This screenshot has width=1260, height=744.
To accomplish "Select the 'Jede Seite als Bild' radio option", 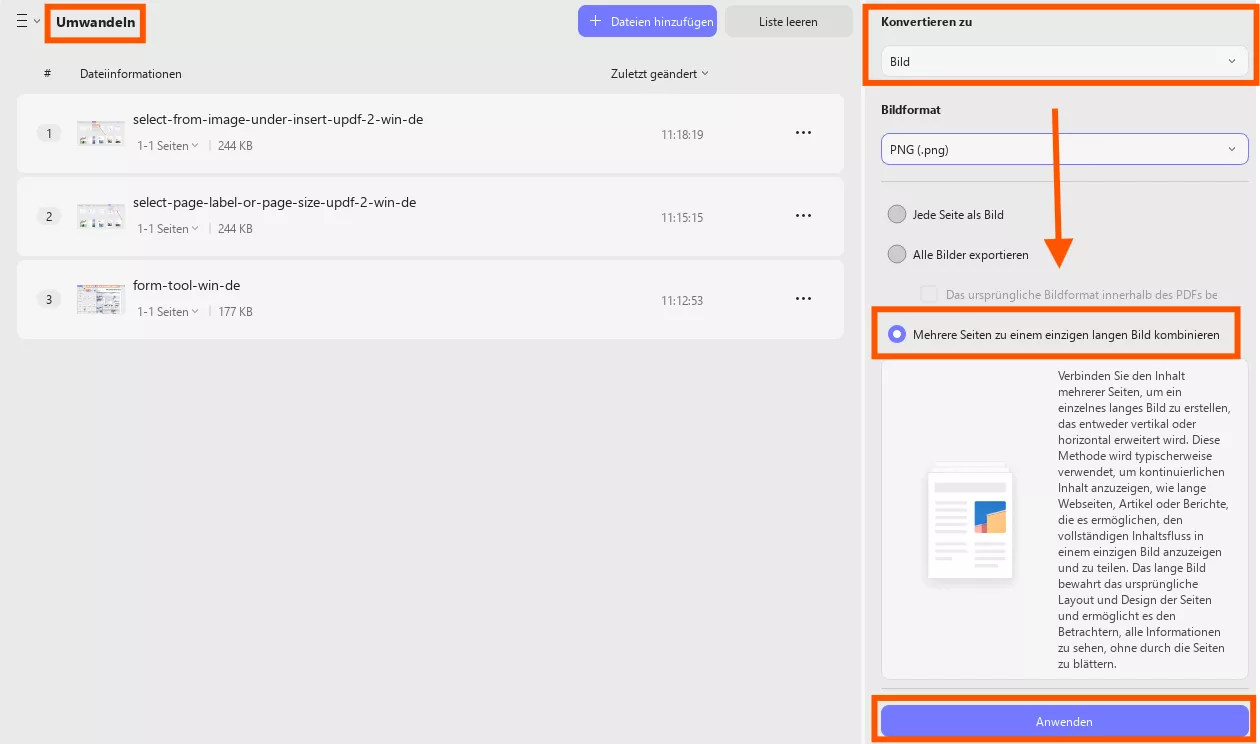I will pyautogui.click(x=897, y=214).
